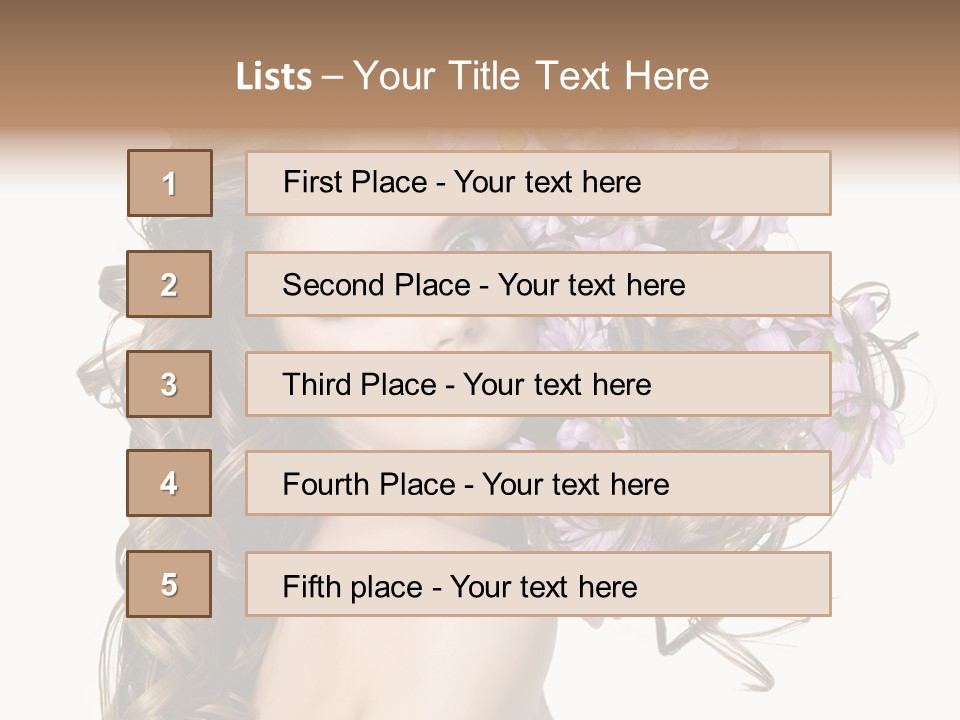Screen dimensions: 960x720
Task: Select the number 4 square
Action: tap(169, 483)
